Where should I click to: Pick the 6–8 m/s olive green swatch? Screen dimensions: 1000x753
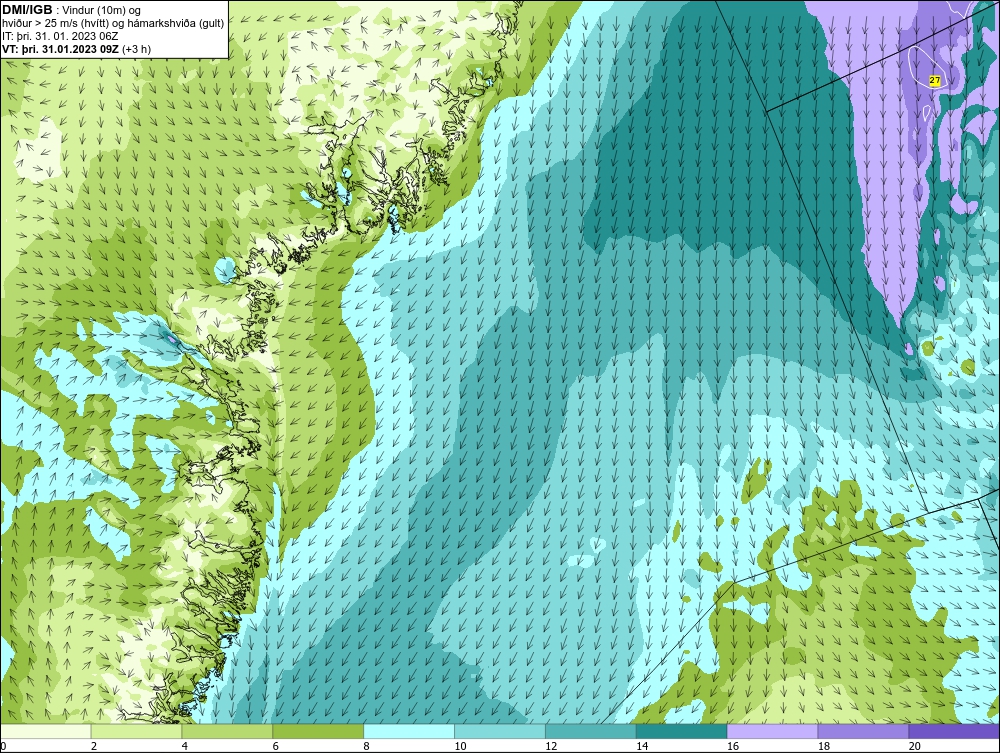tap(318, 731)
